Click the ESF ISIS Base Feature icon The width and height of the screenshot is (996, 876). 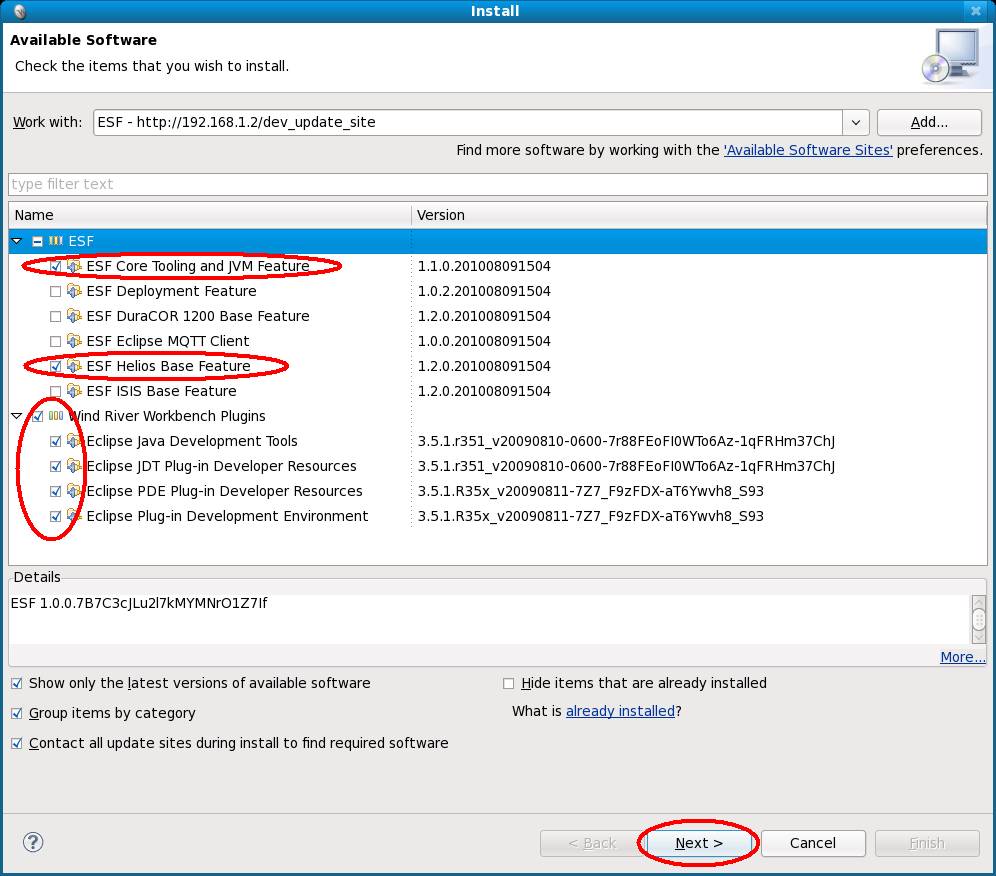(x=74, y=391)
